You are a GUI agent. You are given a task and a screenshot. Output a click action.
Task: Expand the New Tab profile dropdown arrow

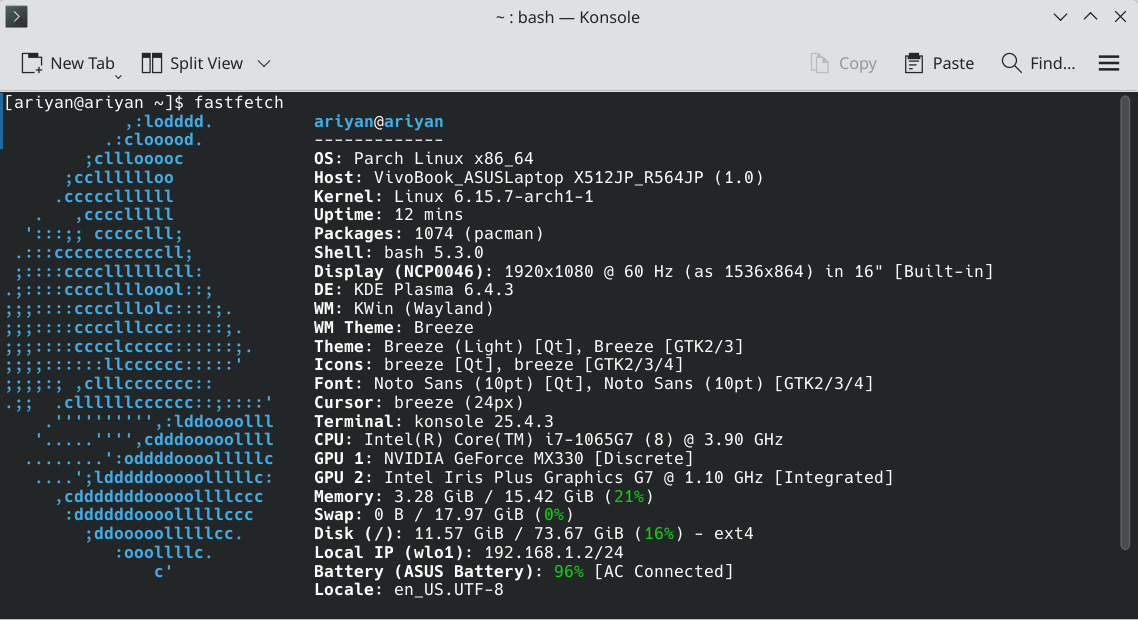[x=118, y=76]
